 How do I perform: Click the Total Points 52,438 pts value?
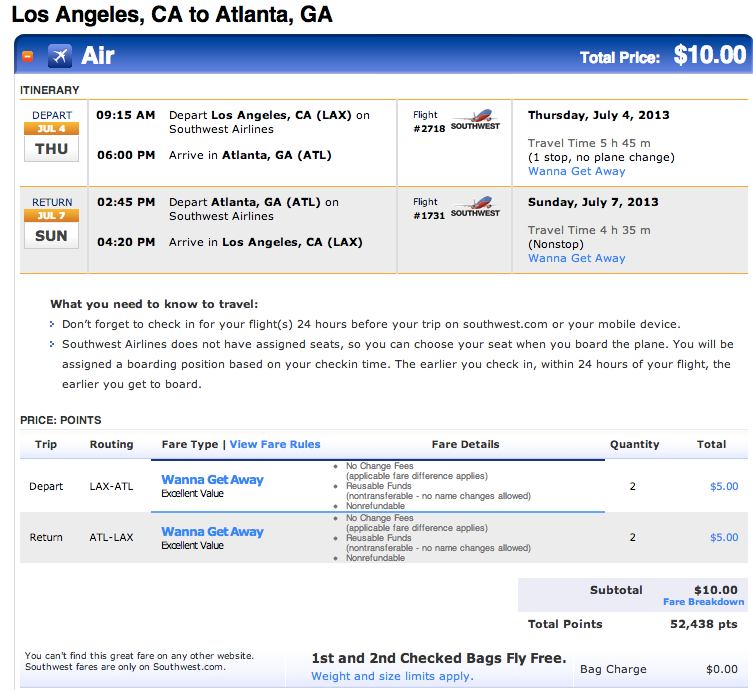pos(703,624)
